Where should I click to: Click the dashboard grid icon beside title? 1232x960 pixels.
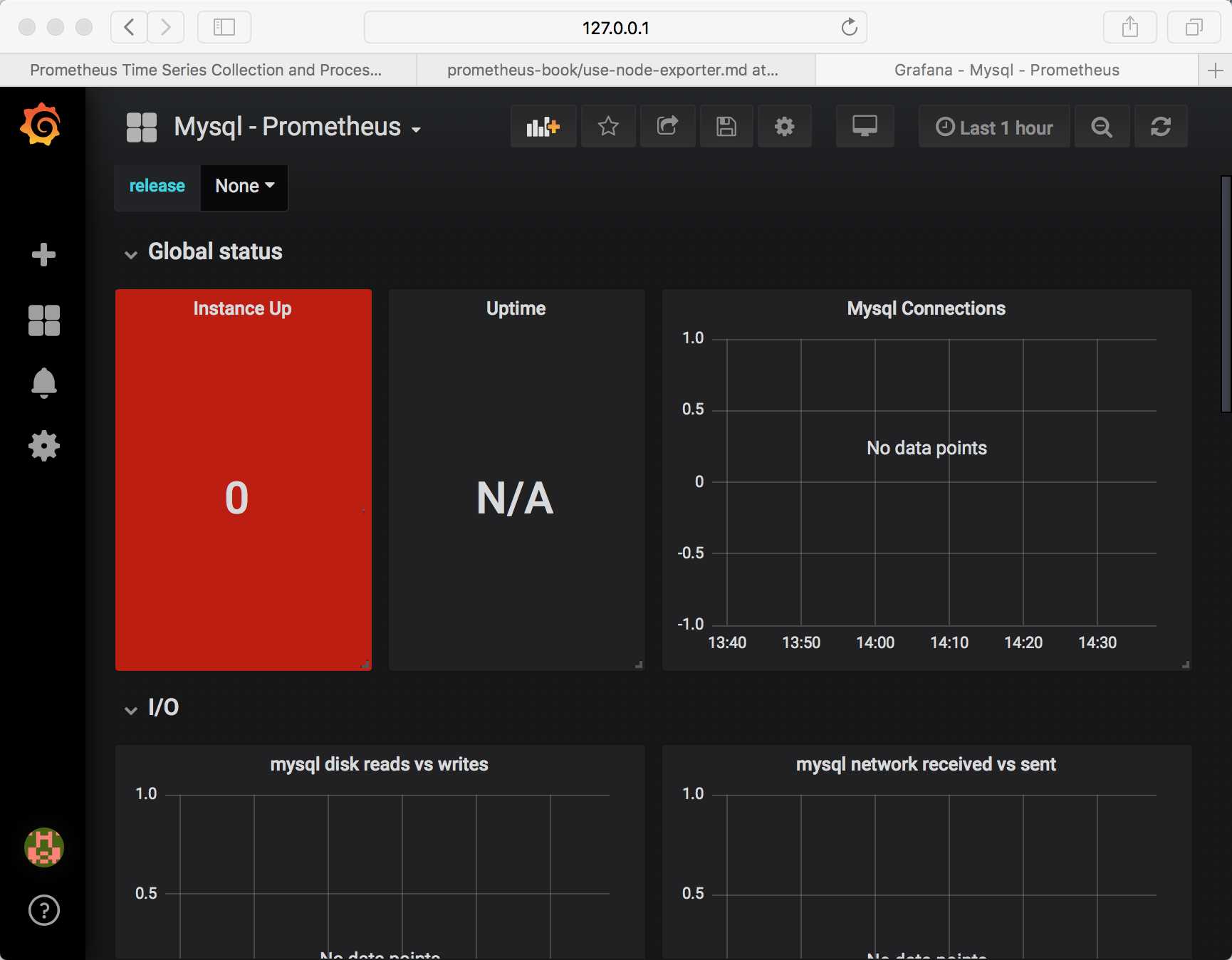point(142,127)
